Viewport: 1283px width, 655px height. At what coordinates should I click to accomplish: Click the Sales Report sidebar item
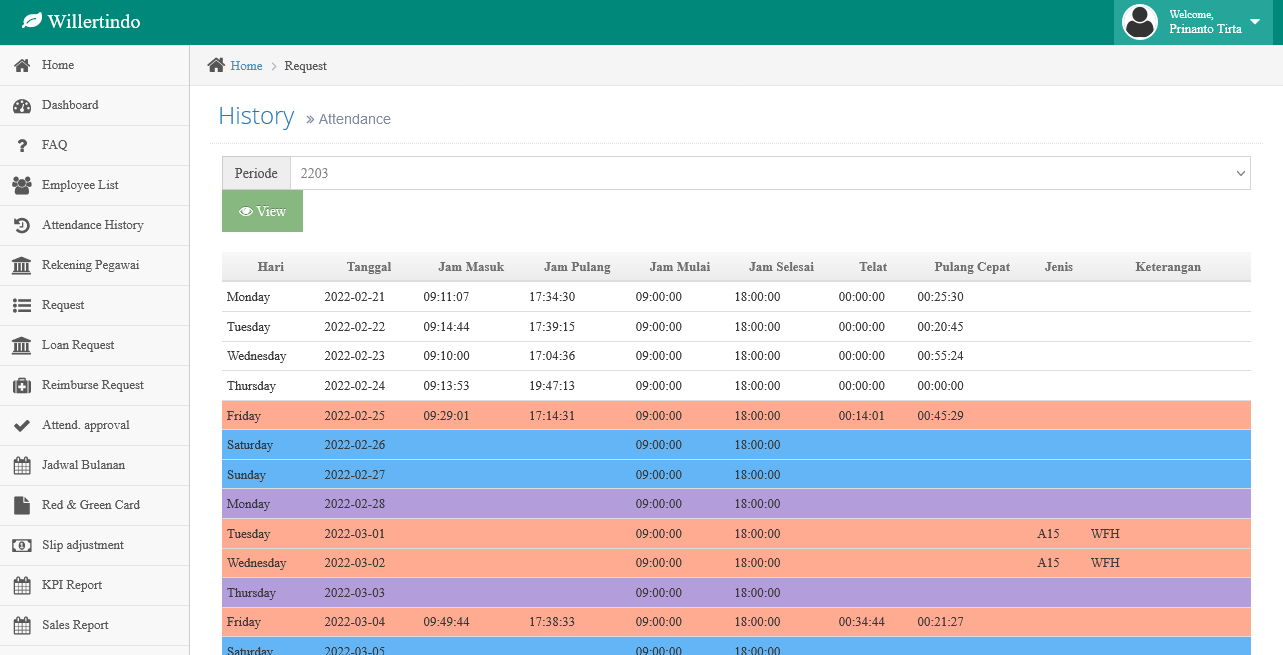tap(94, 625)
